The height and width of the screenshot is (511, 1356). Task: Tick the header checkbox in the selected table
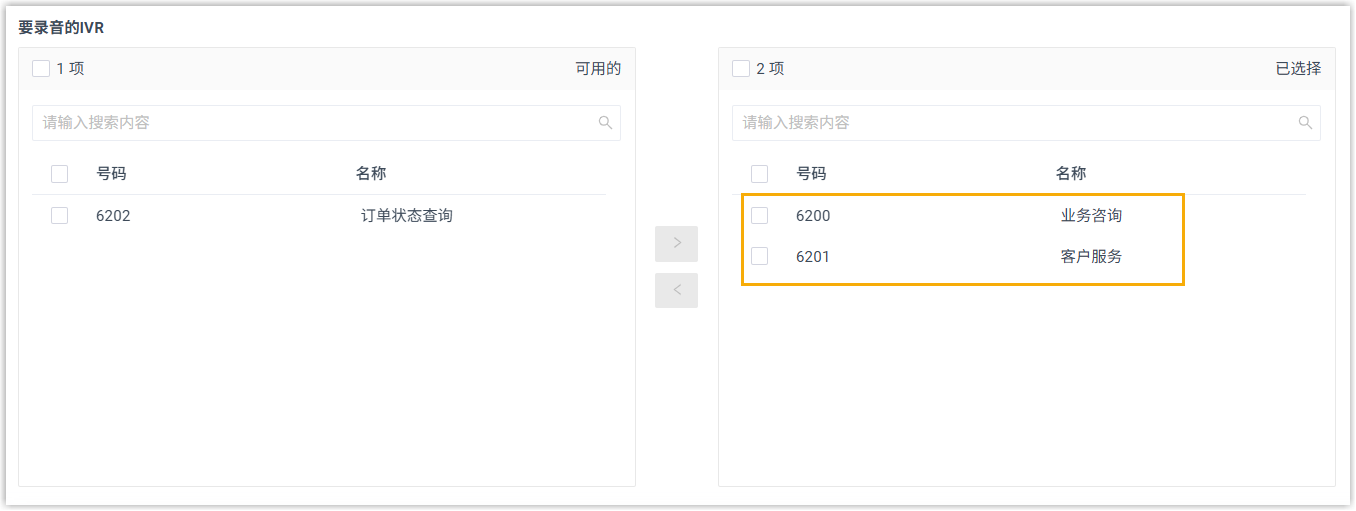760,174
